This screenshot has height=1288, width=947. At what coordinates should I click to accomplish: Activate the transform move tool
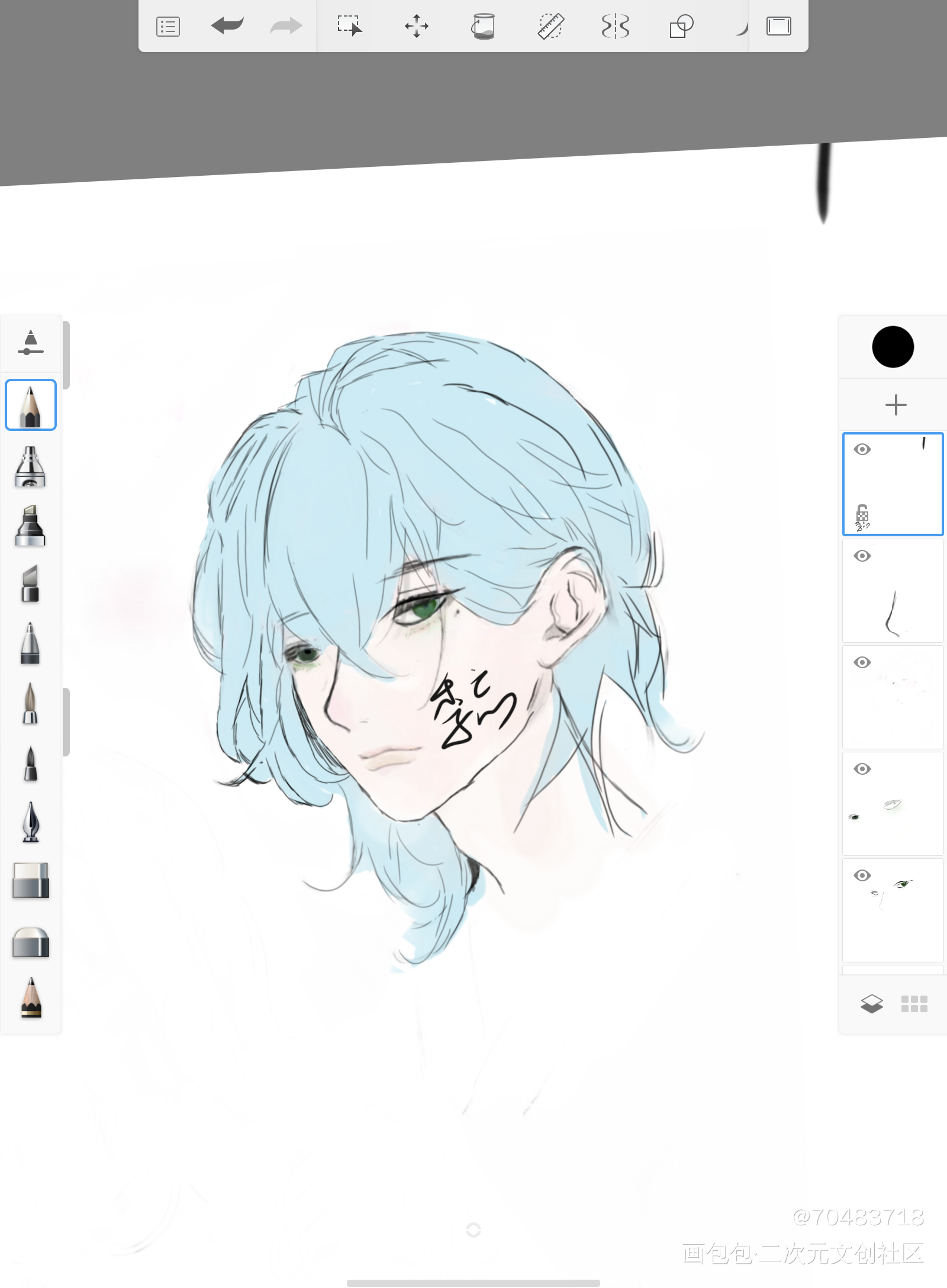417,26
